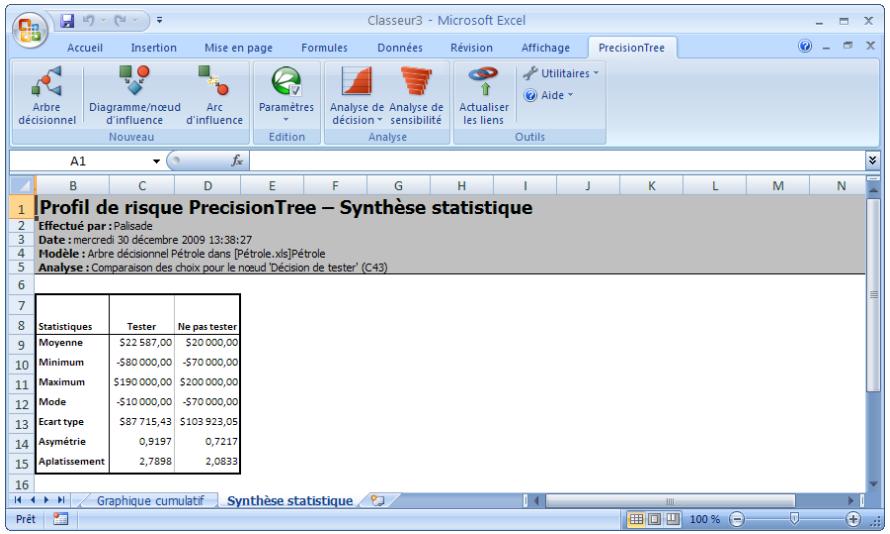Click the Redo arrow

[120, 21]
